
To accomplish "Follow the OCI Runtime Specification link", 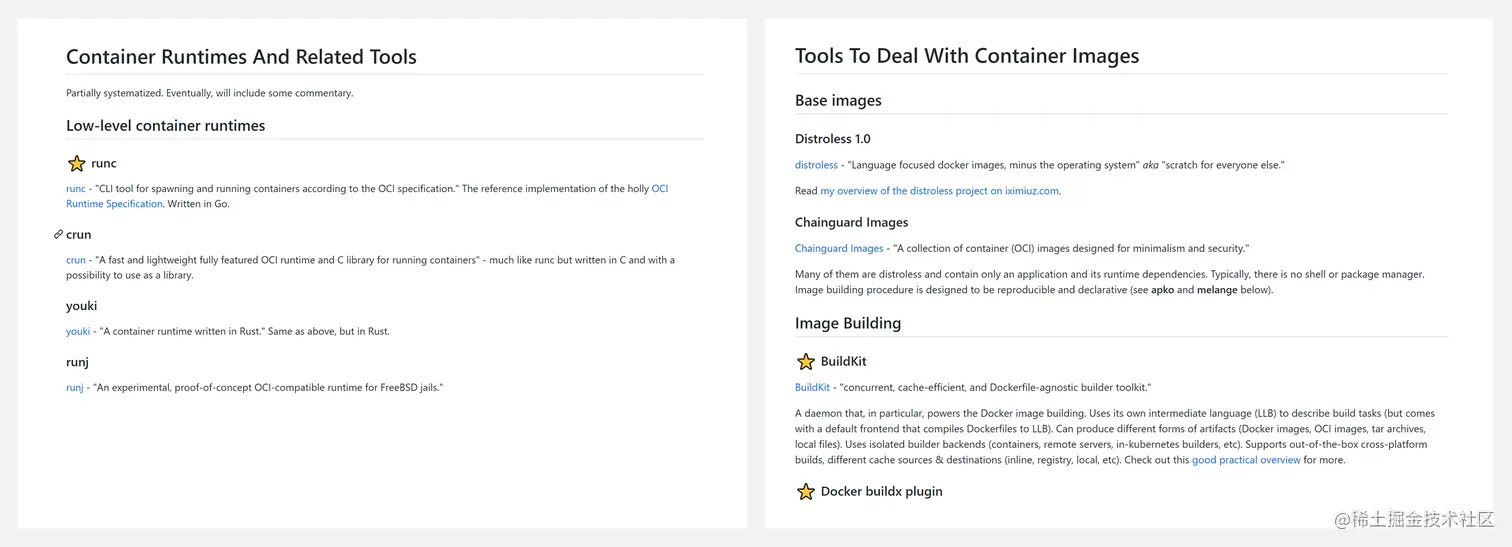I will pos(114,204).
